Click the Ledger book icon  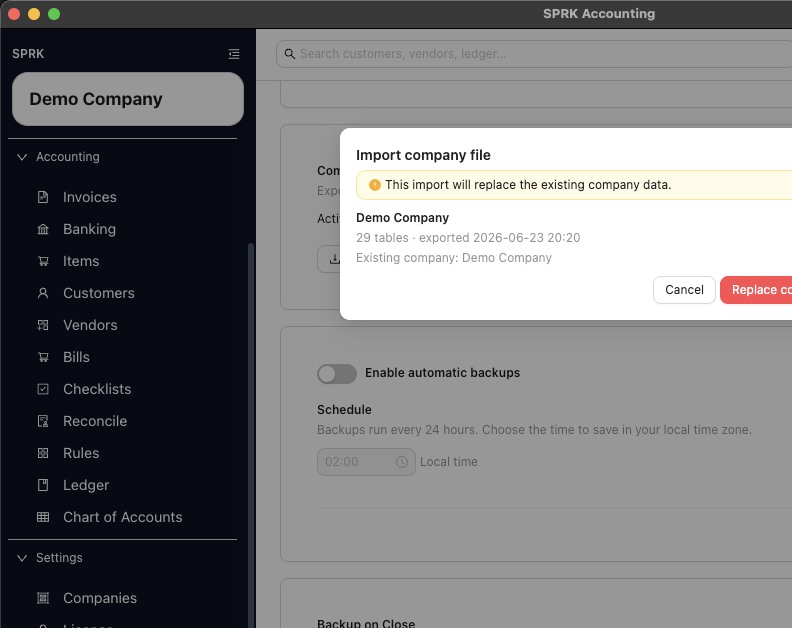pyautogui.click(x=43, y=485)
